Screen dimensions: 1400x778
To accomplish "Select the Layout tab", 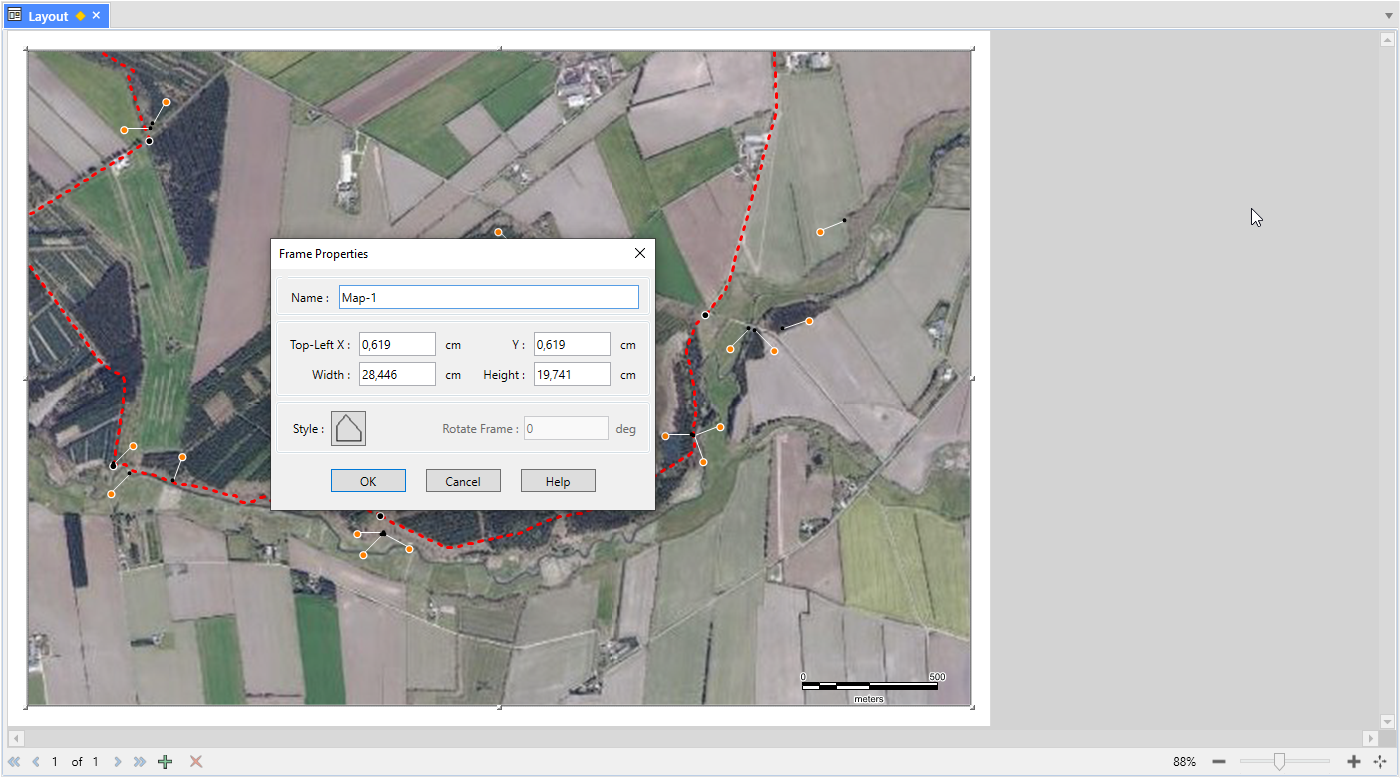I will point(50,15).
